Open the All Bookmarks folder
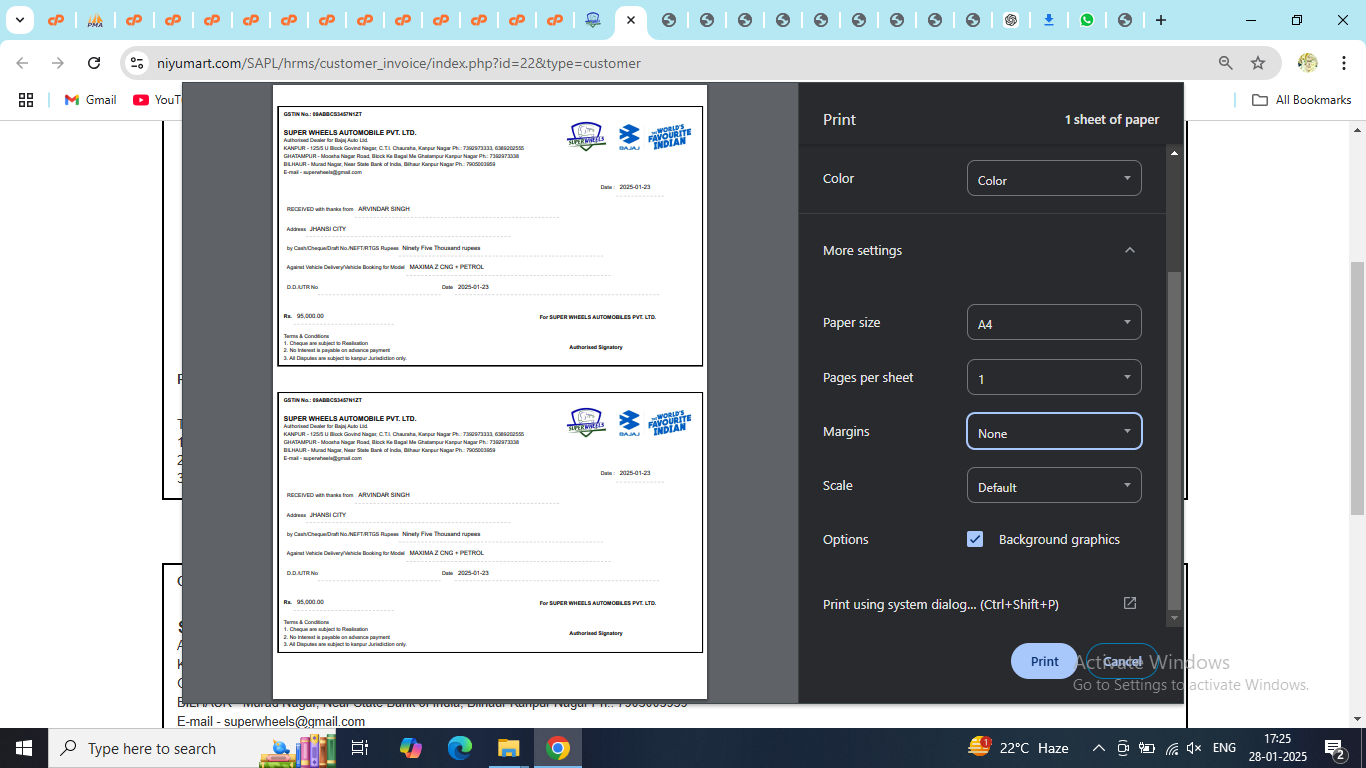The height and width of the screenshot is (768, 1366). [x=1301, y=100]
